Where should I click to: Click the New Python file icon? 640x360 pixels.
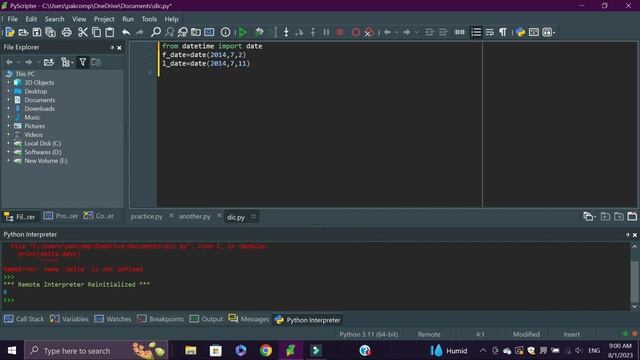click(10, 32)
